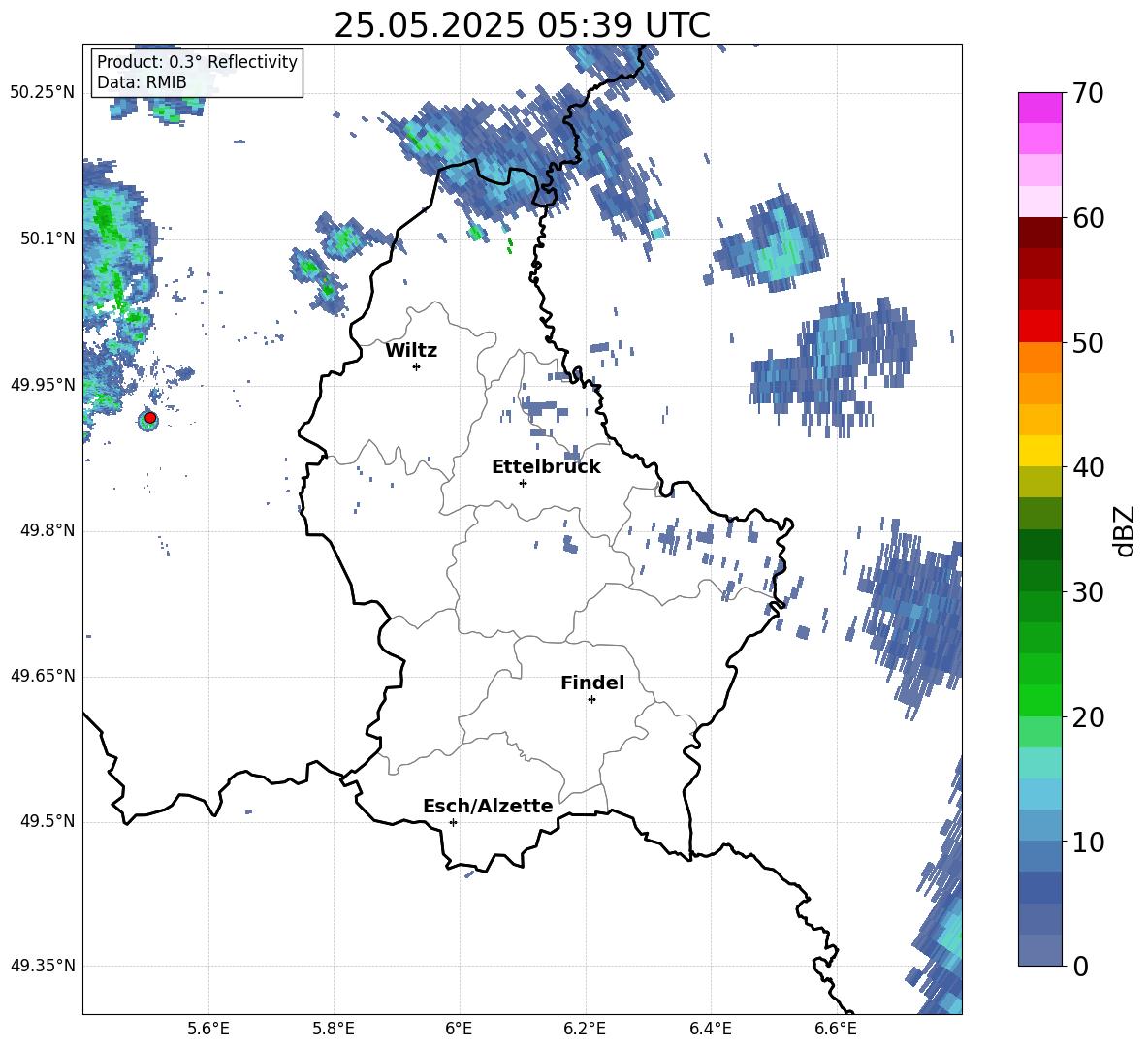Click the 50 value on colorbar
The image size is (1148, 1048).
[x=1088, y=343]
